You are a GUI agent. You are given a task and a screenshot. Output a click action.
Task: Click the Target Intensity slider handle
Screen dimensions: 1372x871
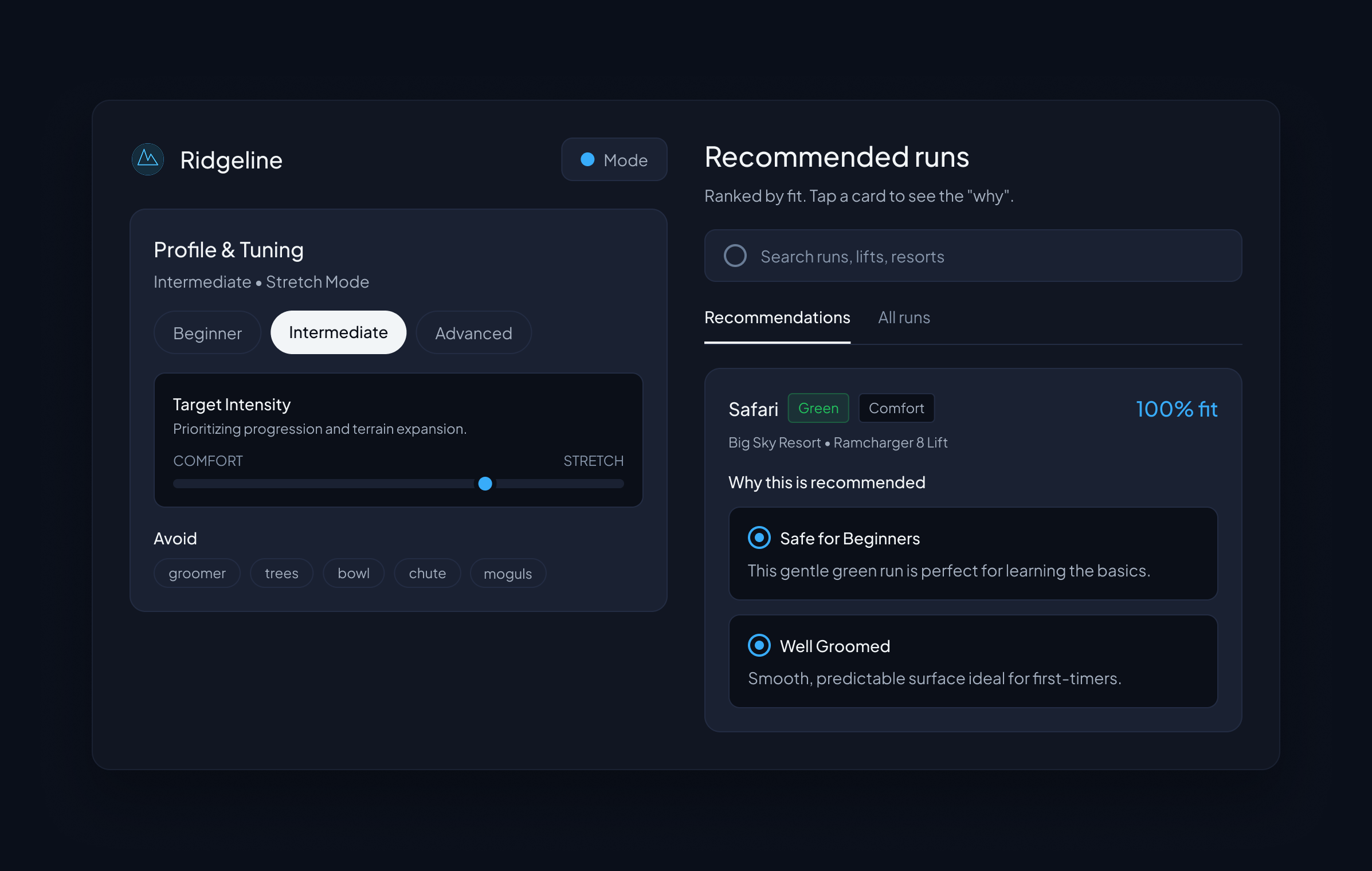(485, 484)
